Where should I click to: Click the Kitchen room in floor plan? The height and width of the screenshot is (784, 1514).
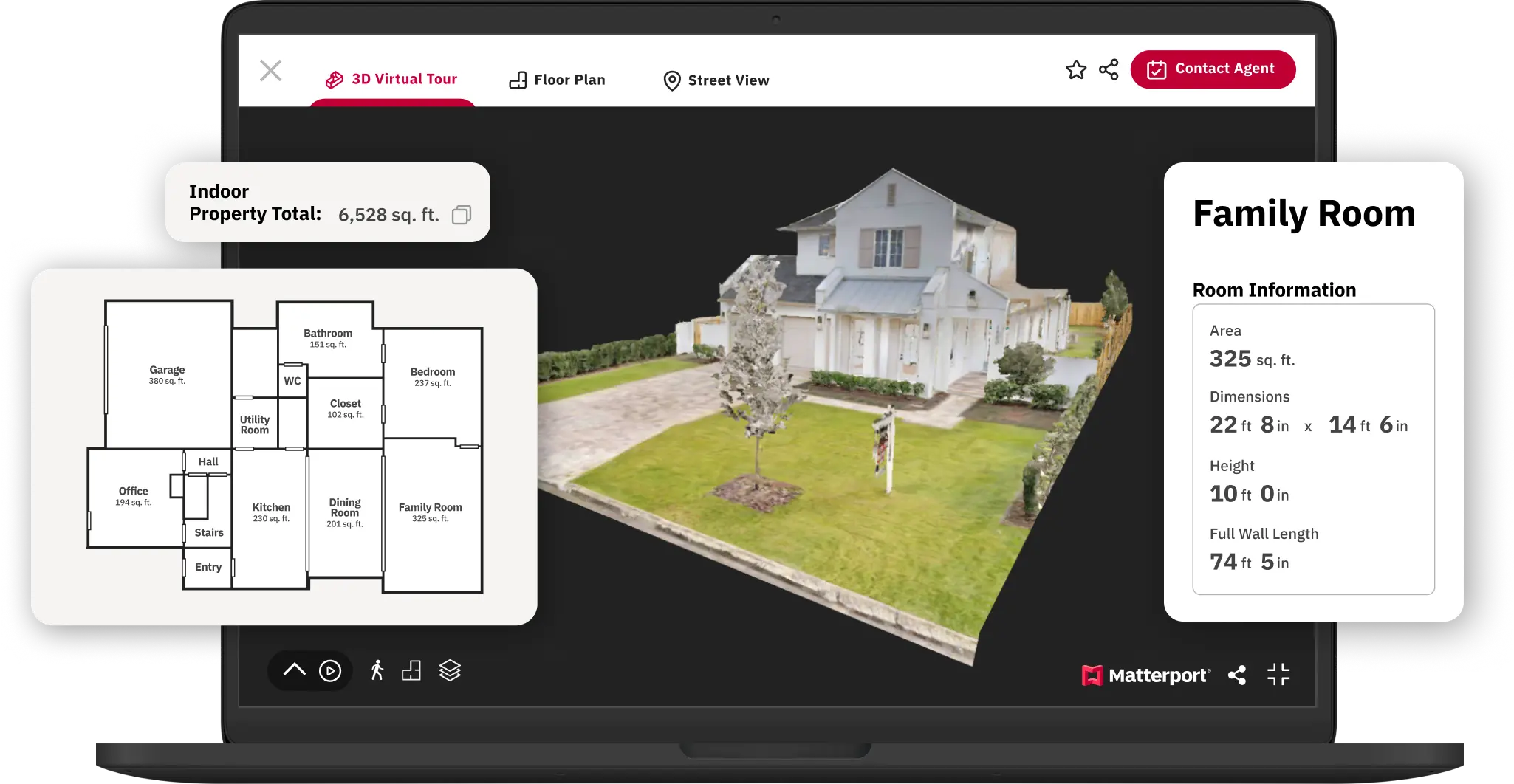(x=271, y=512)
